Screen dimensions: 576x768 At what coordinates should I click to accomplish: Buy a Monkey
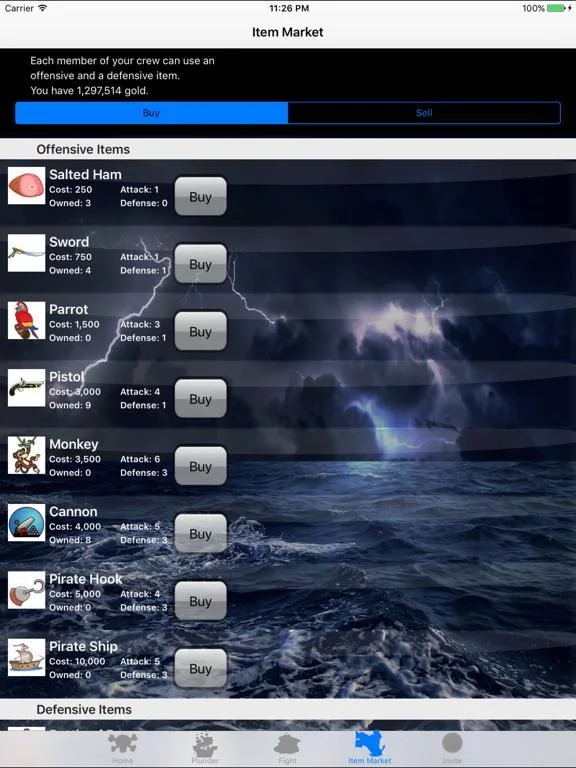201,466
